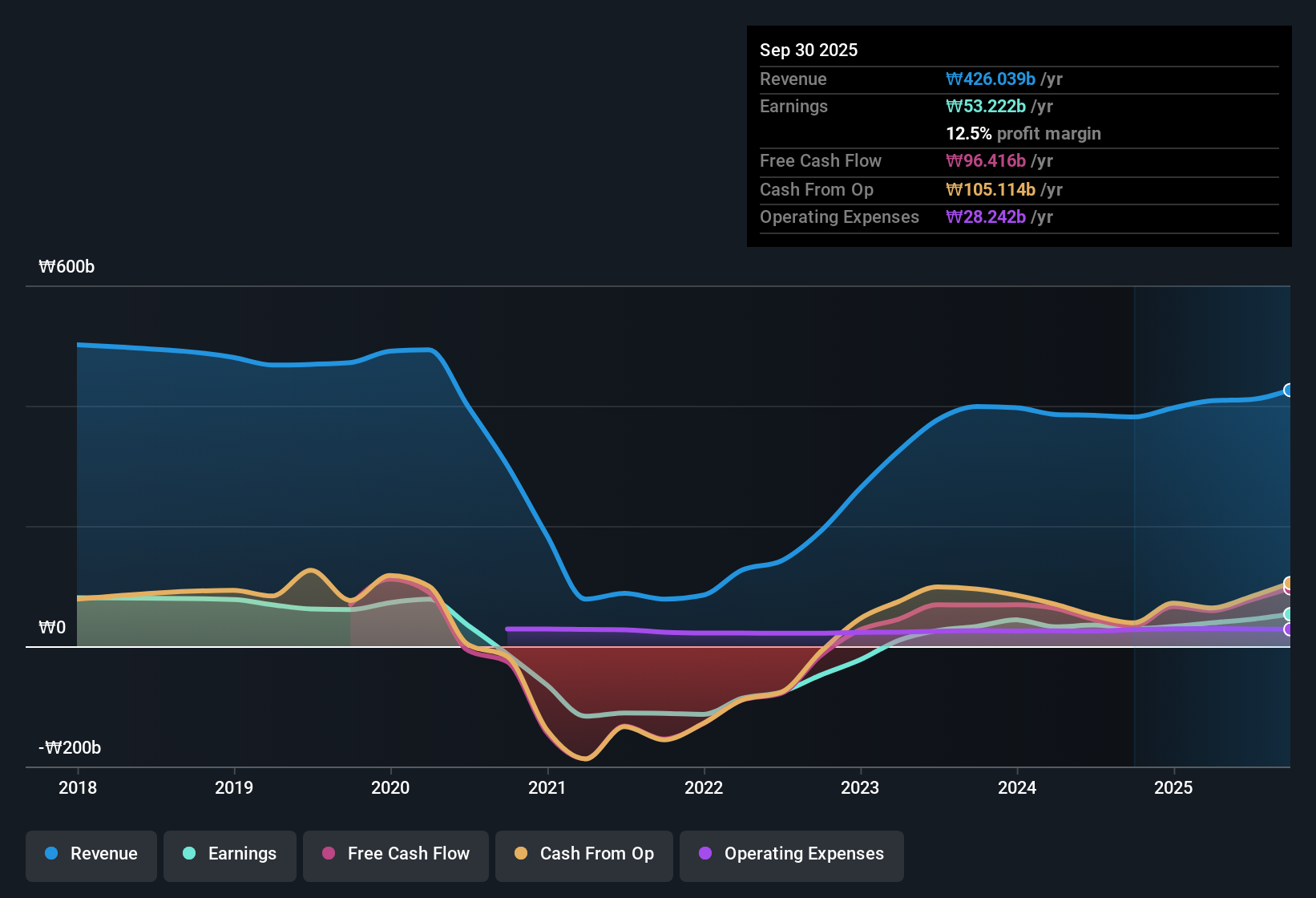Toggle the Revenue series visibility

(91, 856)
